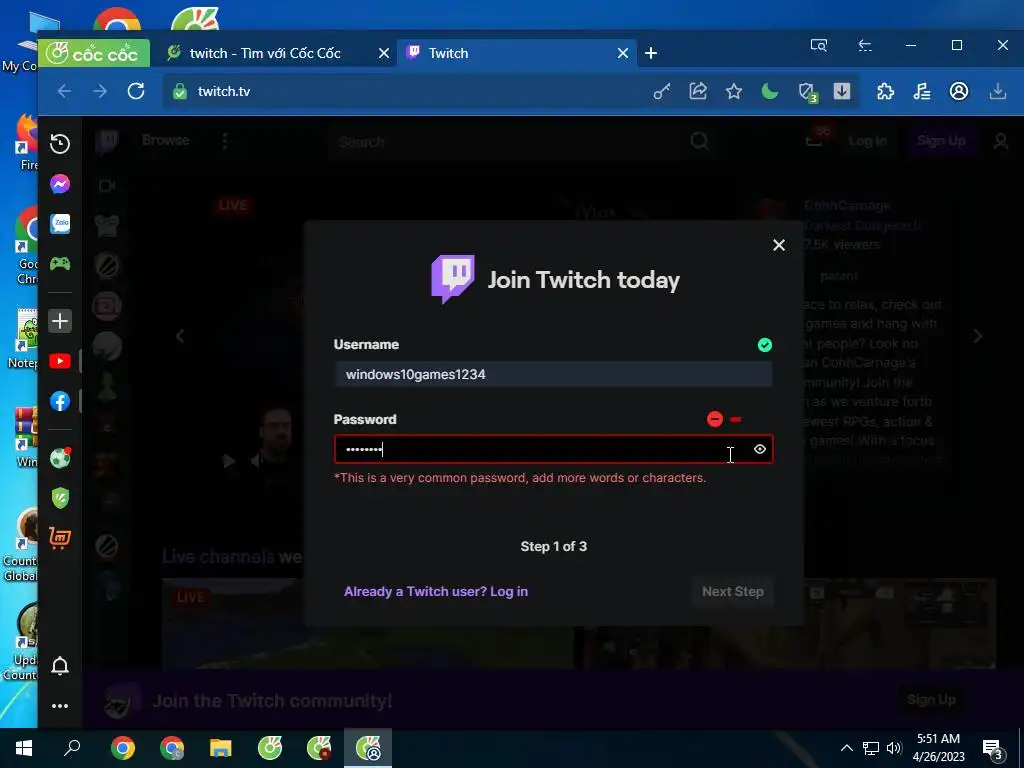The width and height of the screenshot is (1024, 768).
Task: Open Zalo from the browser sidebar
Action: (60, 224)
